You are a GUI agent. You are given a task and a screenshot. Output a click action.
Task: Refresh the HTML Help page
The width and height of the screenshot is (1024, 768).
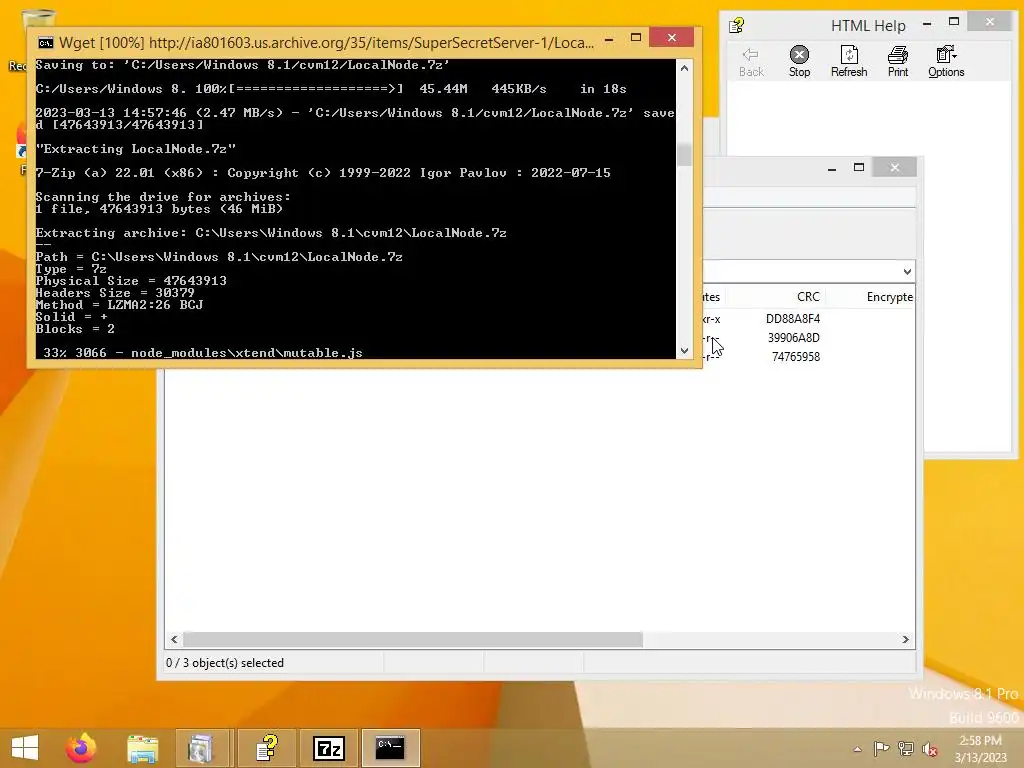(x=849, y=62)
